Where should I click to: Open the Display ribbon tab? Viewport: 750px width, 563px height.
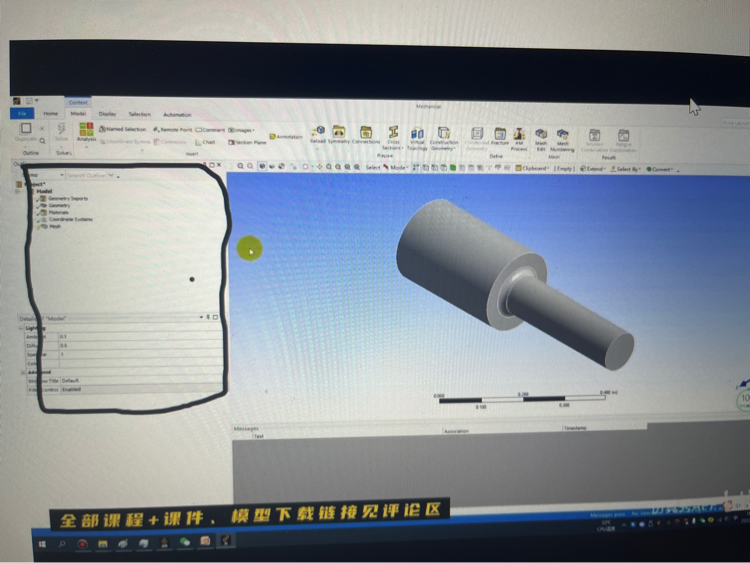coord(107,114)
